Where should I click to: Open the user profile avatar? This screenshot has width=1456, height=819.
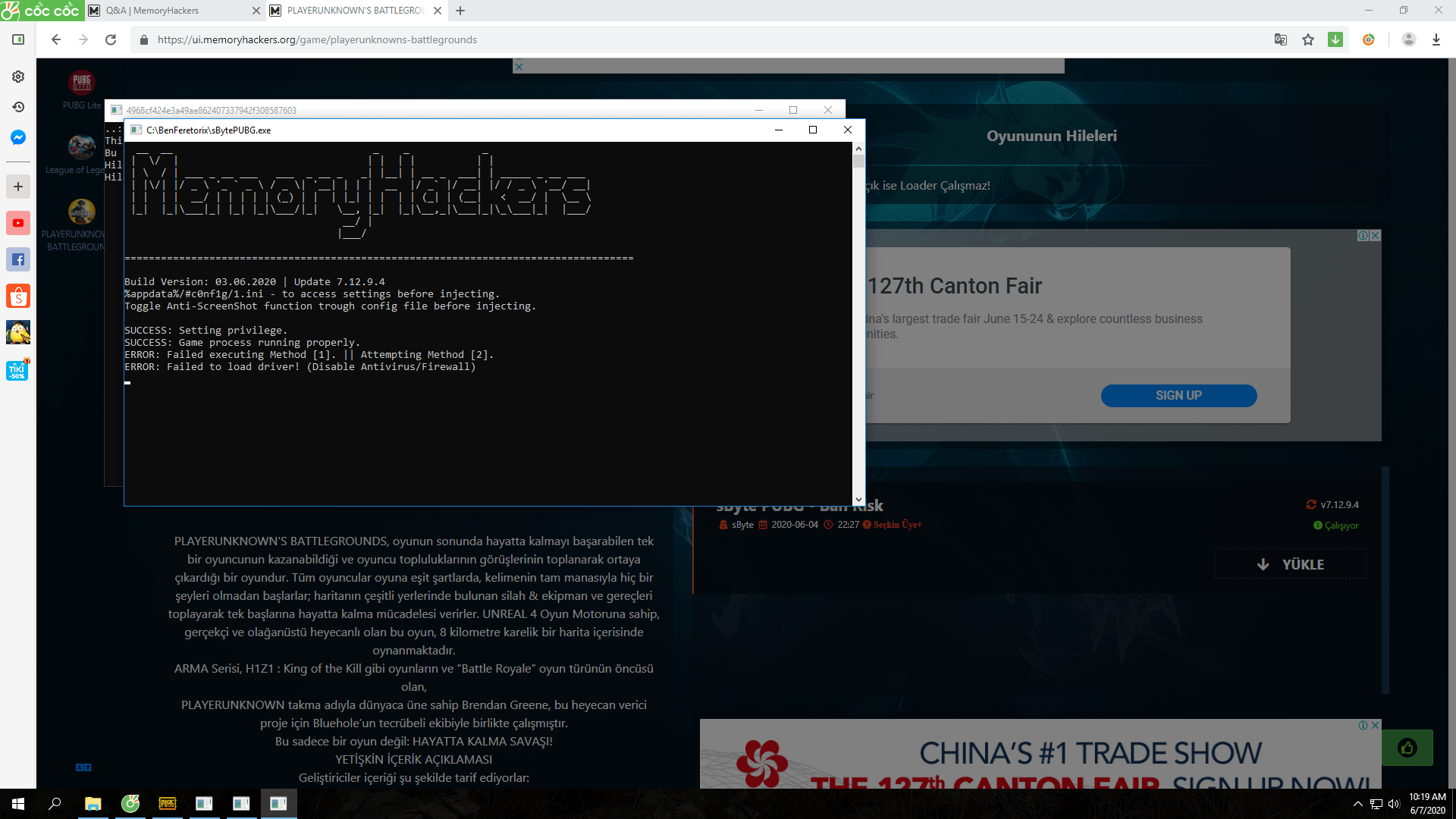point(1408,39)
